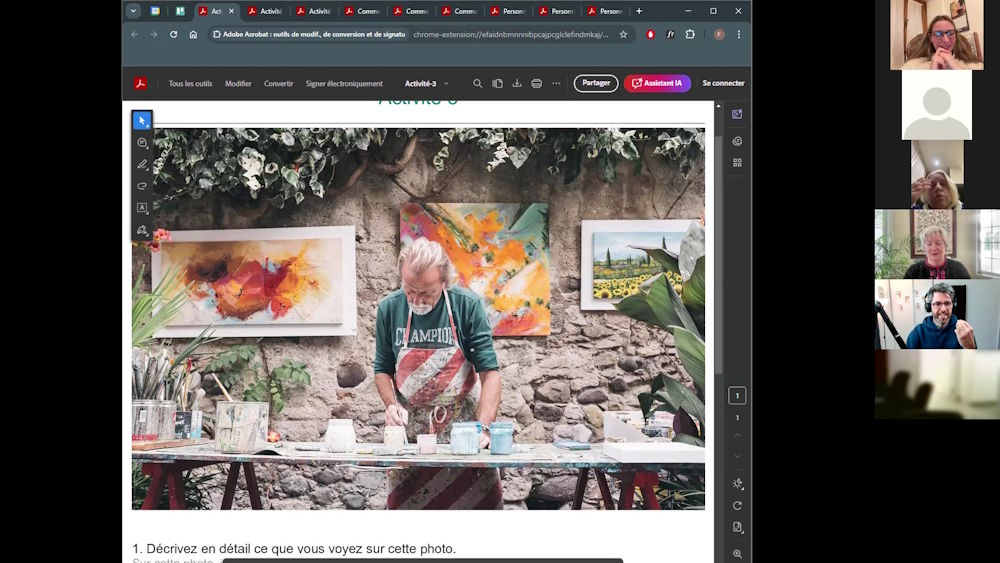Click the red shield extension icon
Screen dimensions: 1000x563
[x=651, y=34]
